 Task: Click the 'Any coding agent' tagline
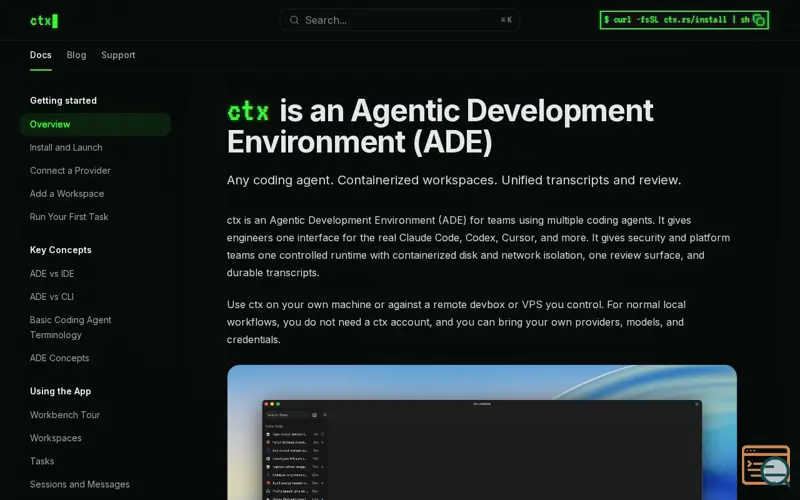point(454,180)
